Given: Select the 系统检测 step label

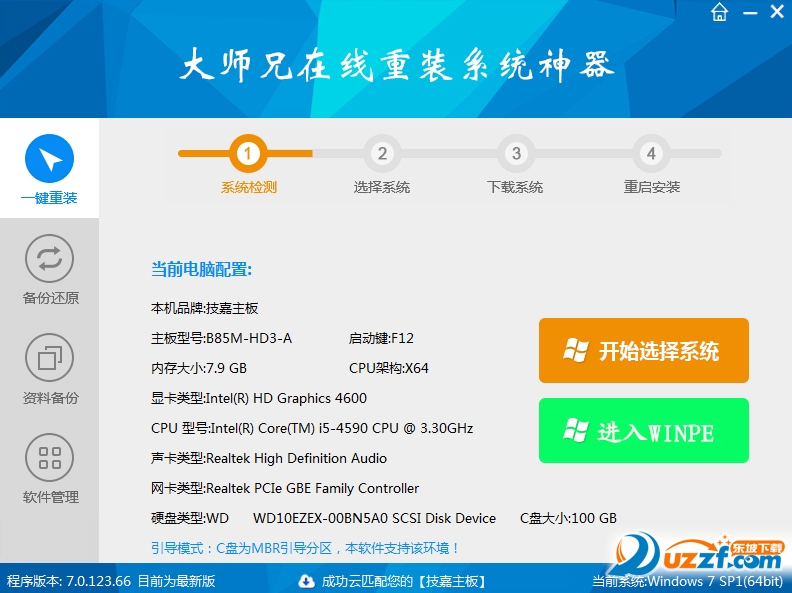Looking at the screenshot, I should (x=249, y=187).
